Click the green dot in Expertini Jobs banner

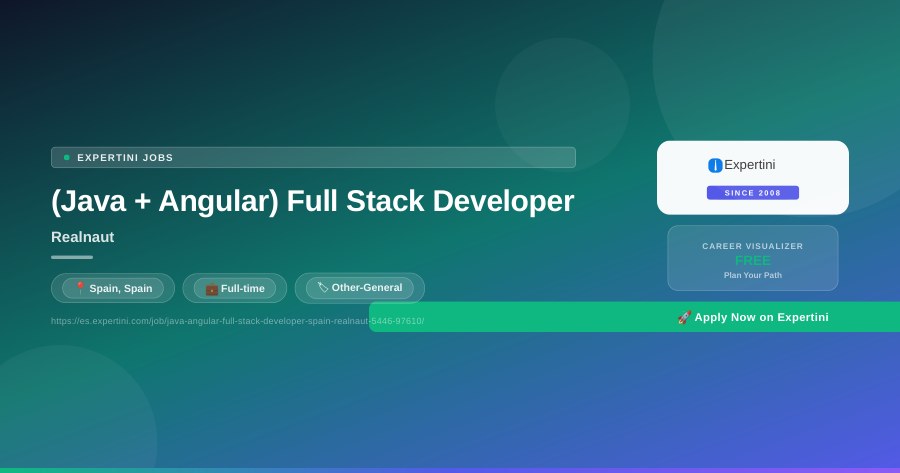[x=67, y=157]
